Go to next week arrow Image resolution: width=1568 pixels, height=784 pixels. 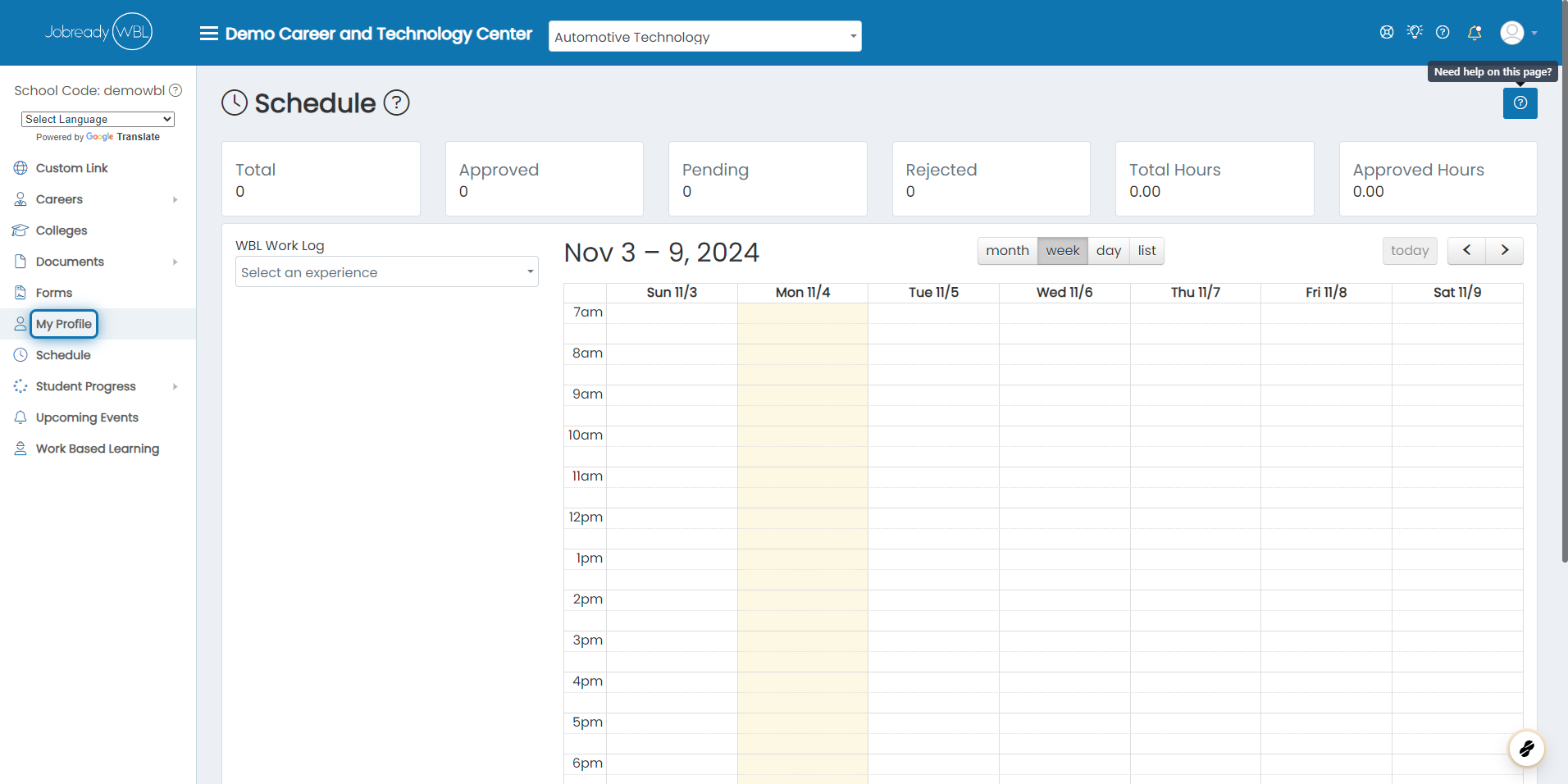click(1505, 251)
